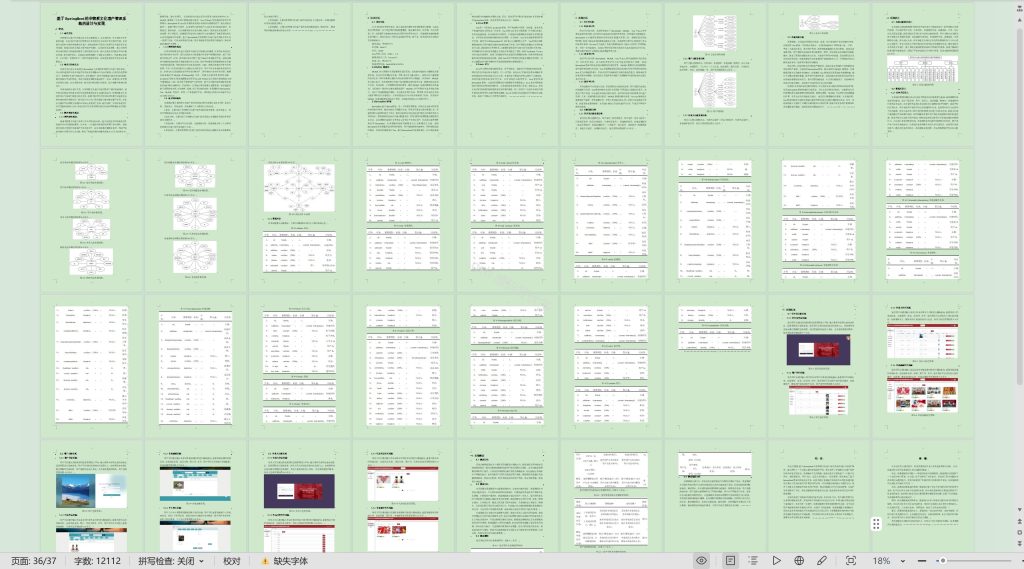Screen dimensions: 1024x569
Task: Click the zoom out minus button
Action: 921,561
